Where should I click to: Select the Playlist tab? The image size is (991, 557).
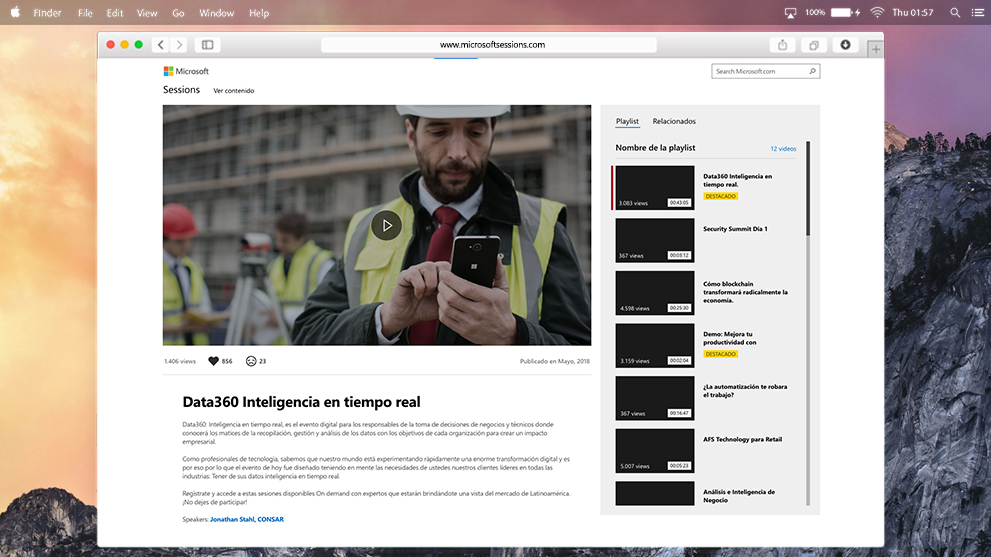[x=627, y=121]
